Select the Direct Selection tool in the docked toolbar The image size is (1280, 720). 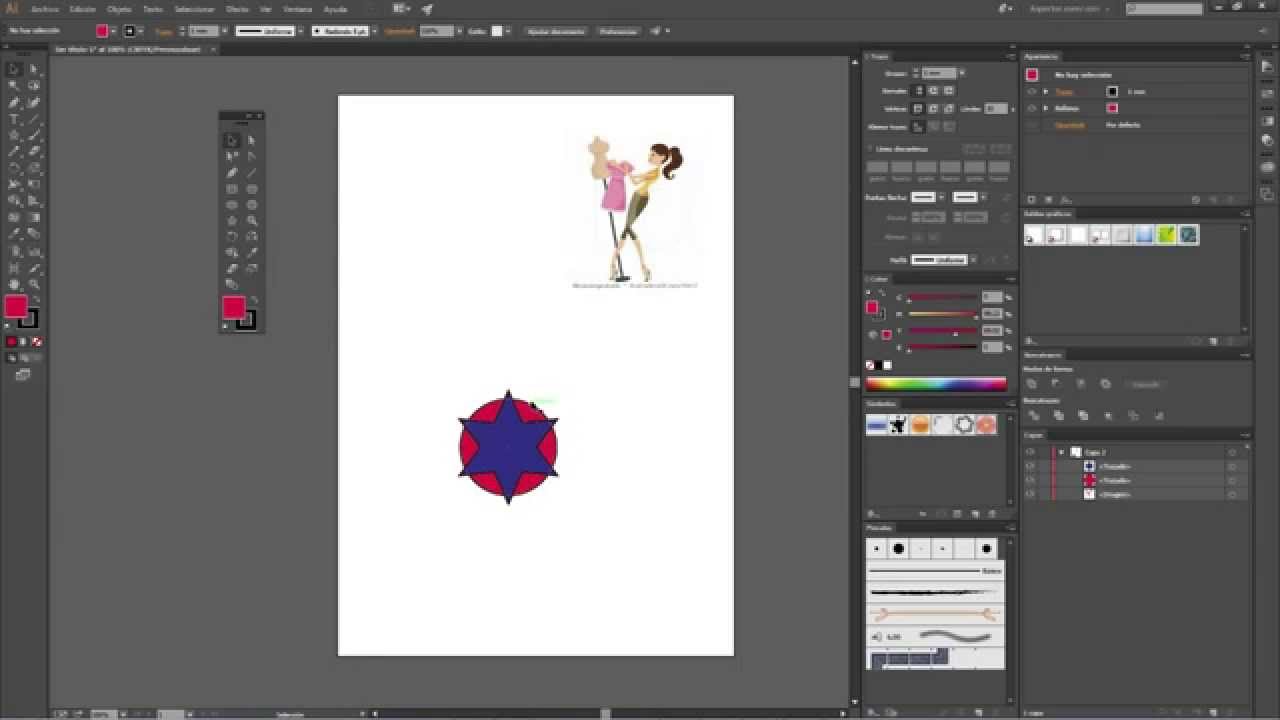pos(34,69)
